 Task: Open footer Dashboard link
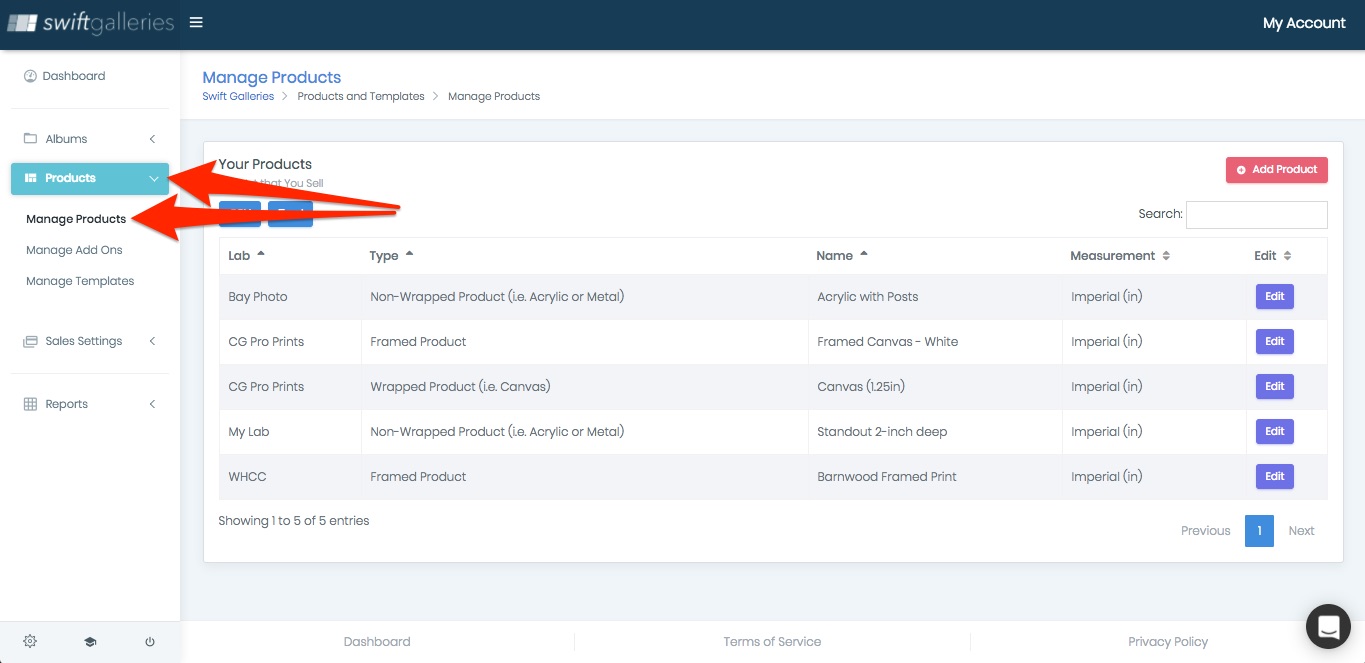click(377, 642)
